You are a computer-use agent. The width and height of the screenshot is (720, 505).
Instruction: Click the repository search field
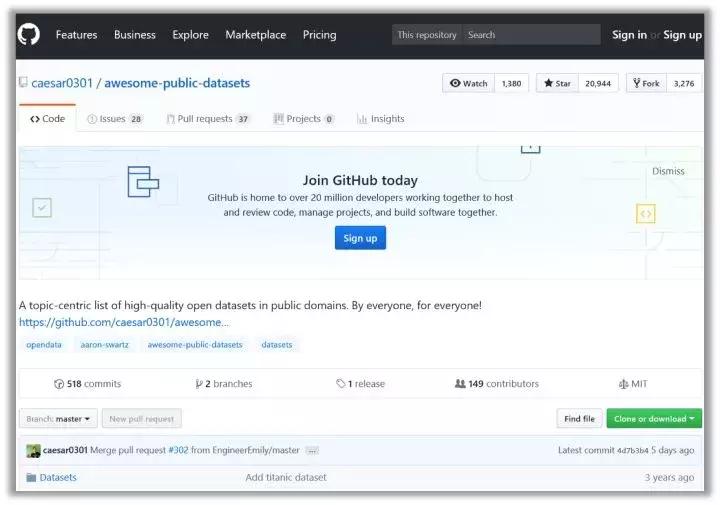(530, 35)
